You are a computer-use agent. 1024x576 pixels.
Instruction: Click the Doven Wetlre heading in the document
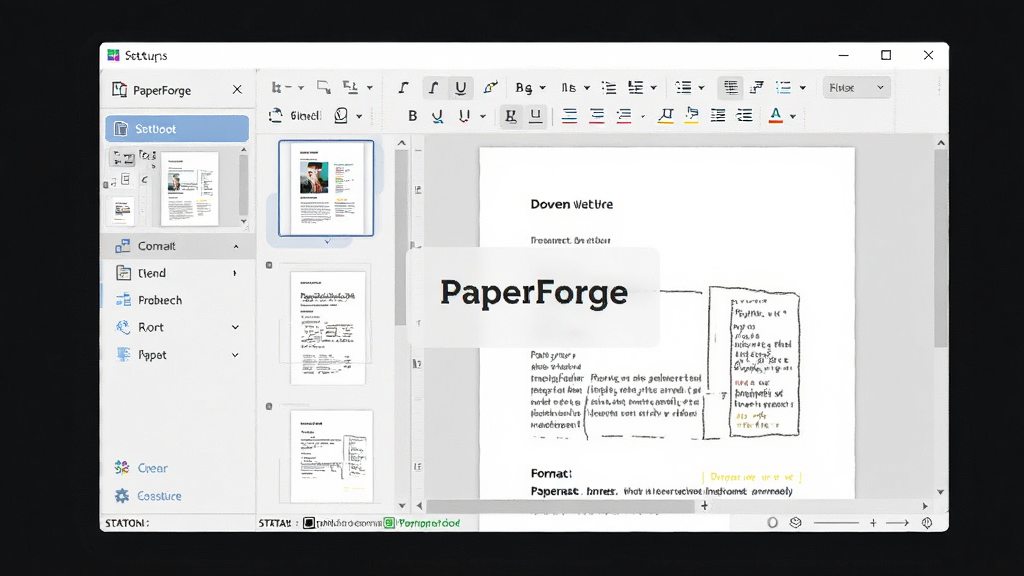pyautogui.click(x=571, y=204)
